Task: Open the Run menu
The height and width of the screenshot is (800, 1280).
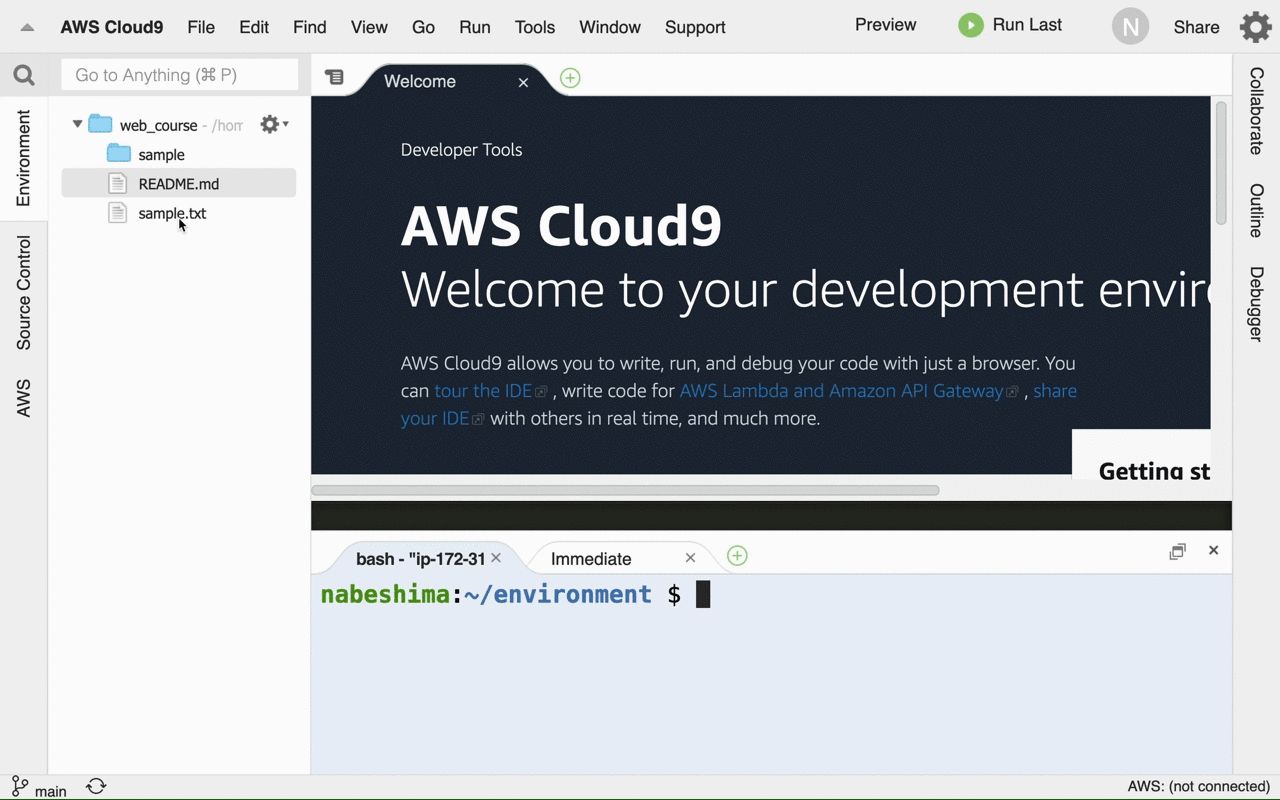Action: [475, 27]
